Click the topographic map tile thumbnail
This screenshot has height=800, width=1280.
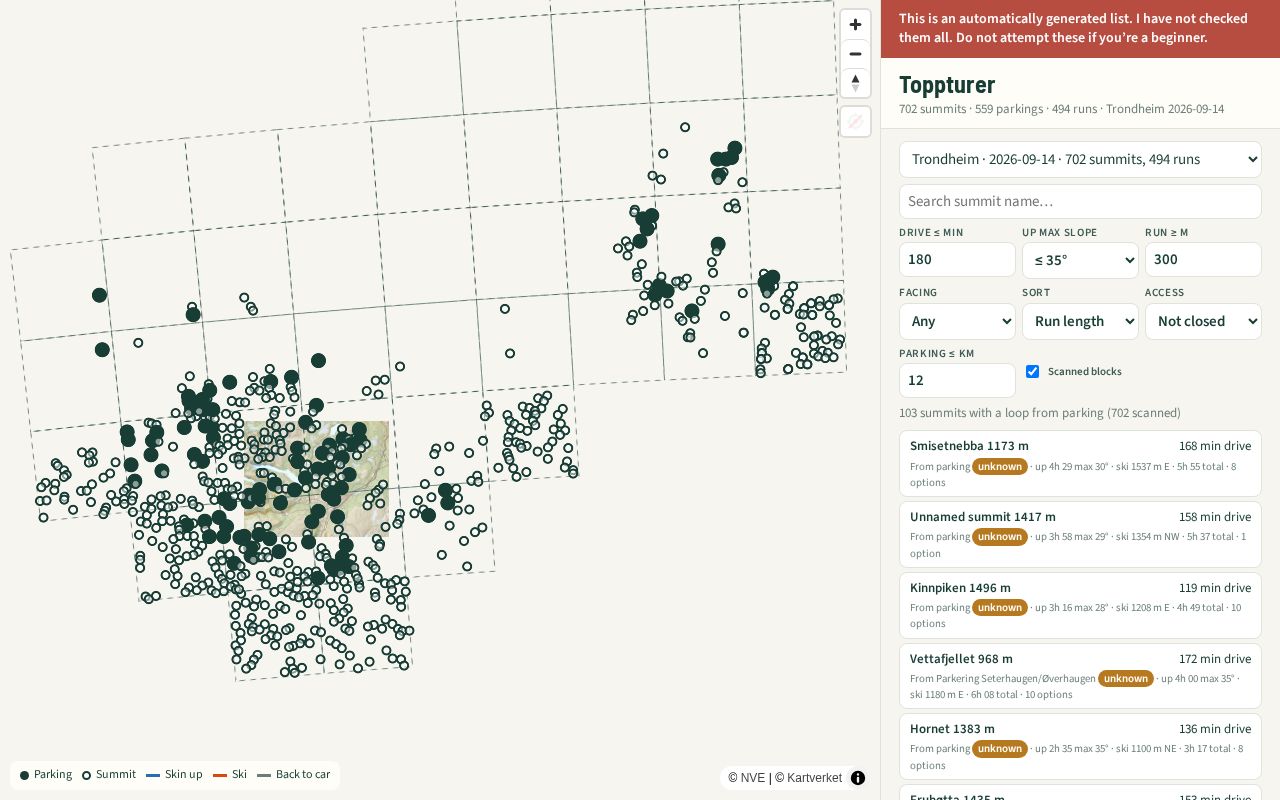point(316,478)
